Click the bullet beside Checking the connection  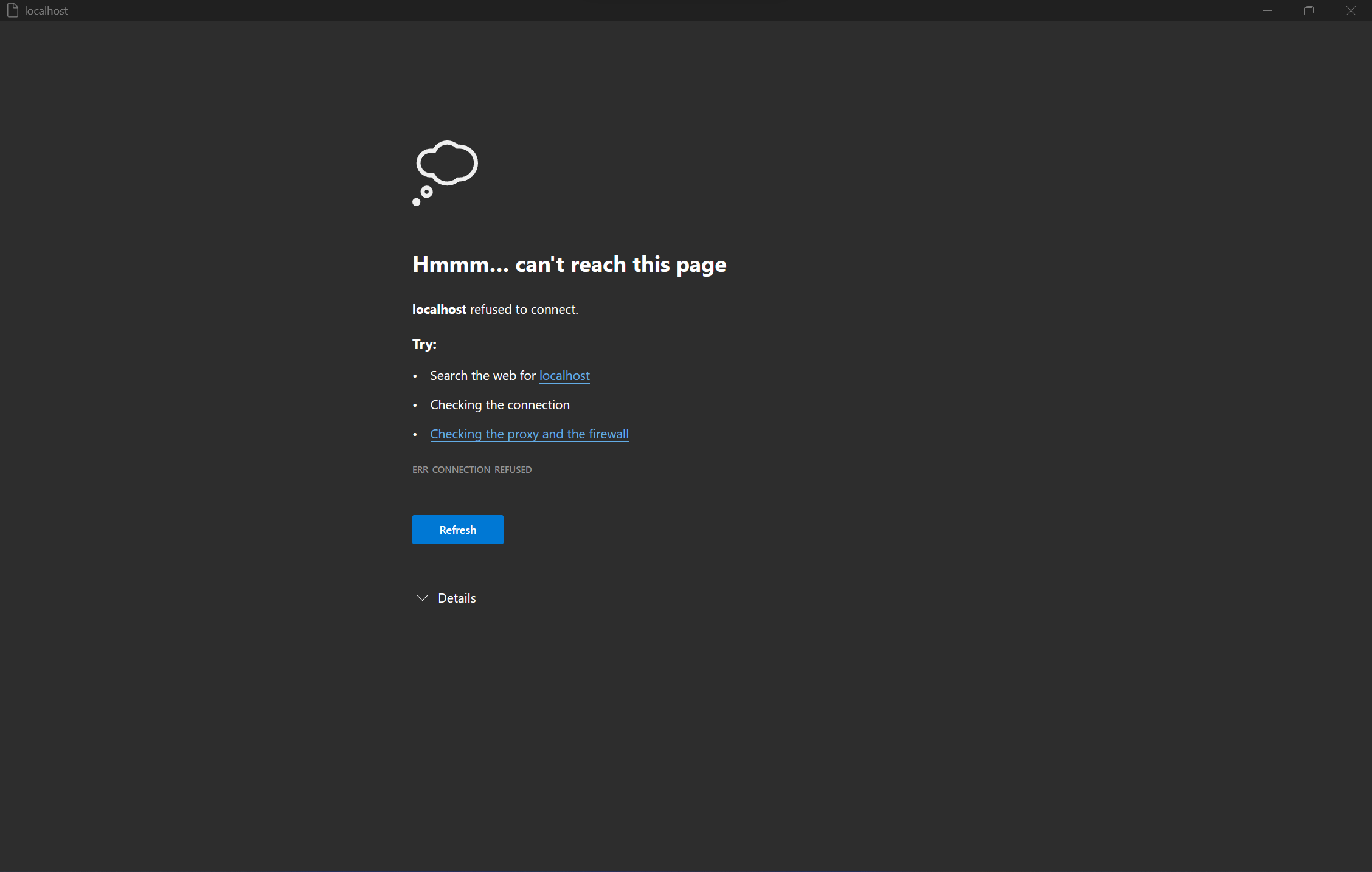(x=415, y=405)
